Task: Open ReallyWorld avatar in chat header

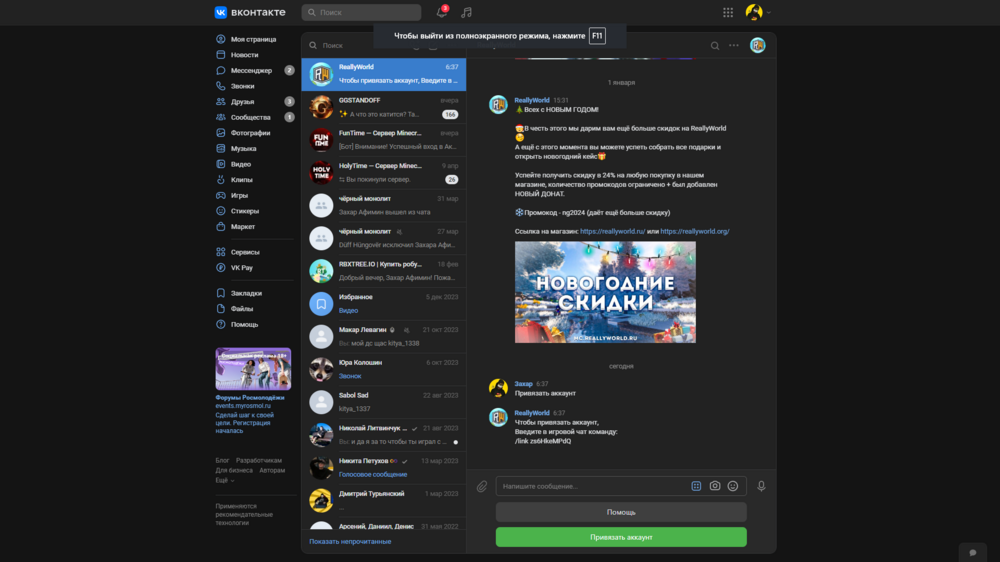Action: tap(758, 45)
